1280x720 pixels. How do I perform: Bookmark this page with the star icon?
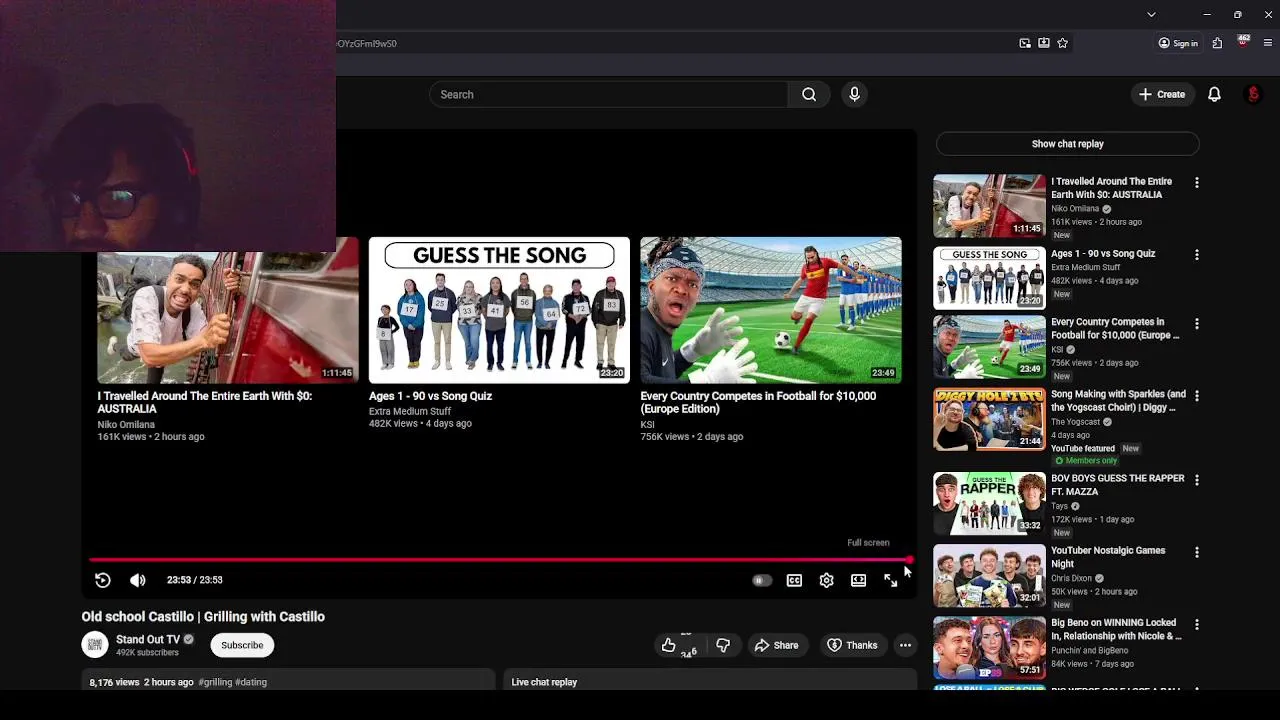tap(1062, 43)
